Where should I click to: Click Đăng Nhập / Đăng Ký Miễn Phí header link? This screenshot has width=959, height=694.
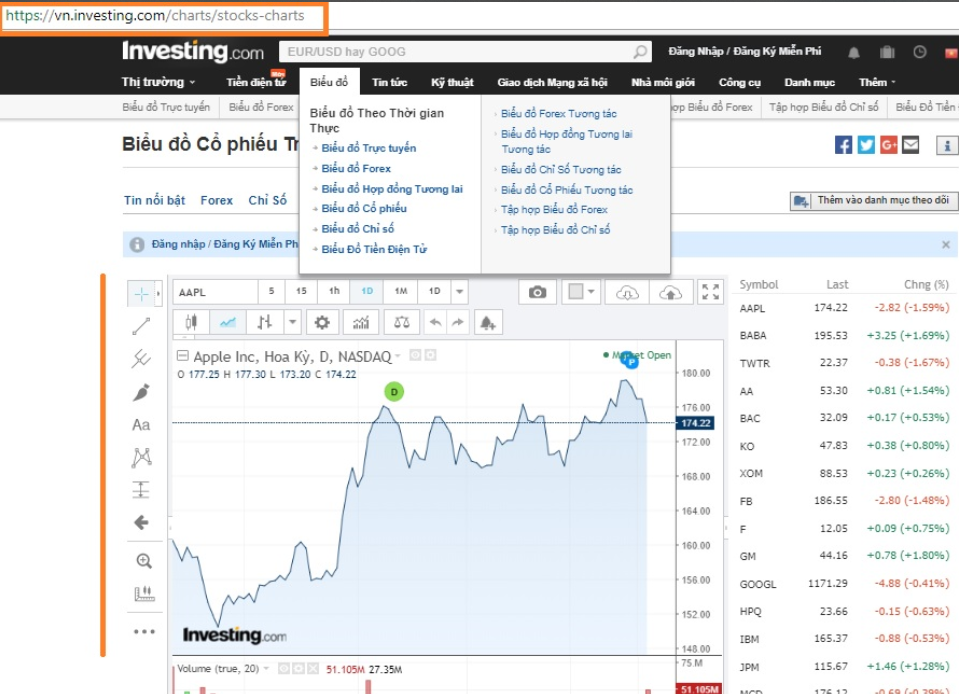(x=744, y=51)
